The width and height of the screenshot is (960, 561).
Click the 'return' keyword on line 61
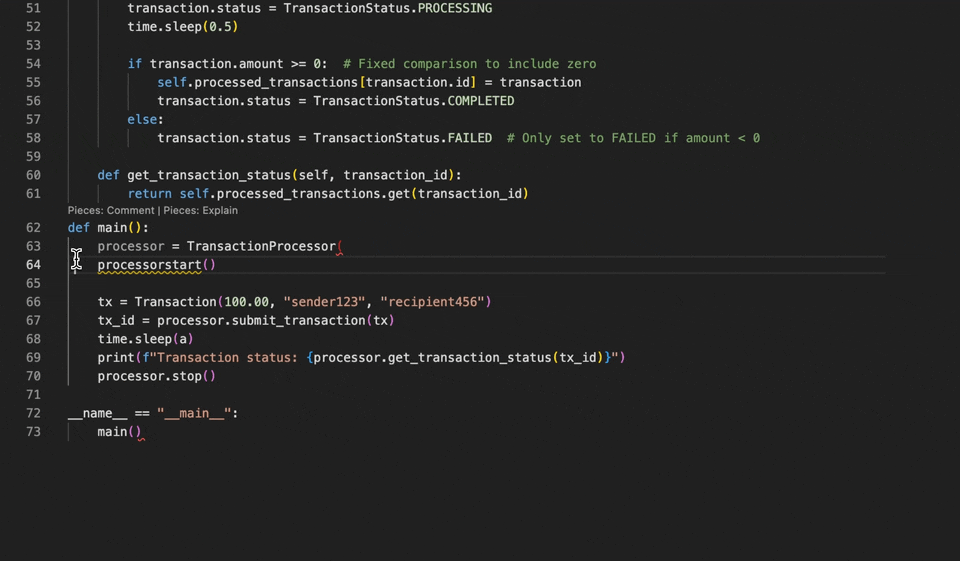coord(149,194)
